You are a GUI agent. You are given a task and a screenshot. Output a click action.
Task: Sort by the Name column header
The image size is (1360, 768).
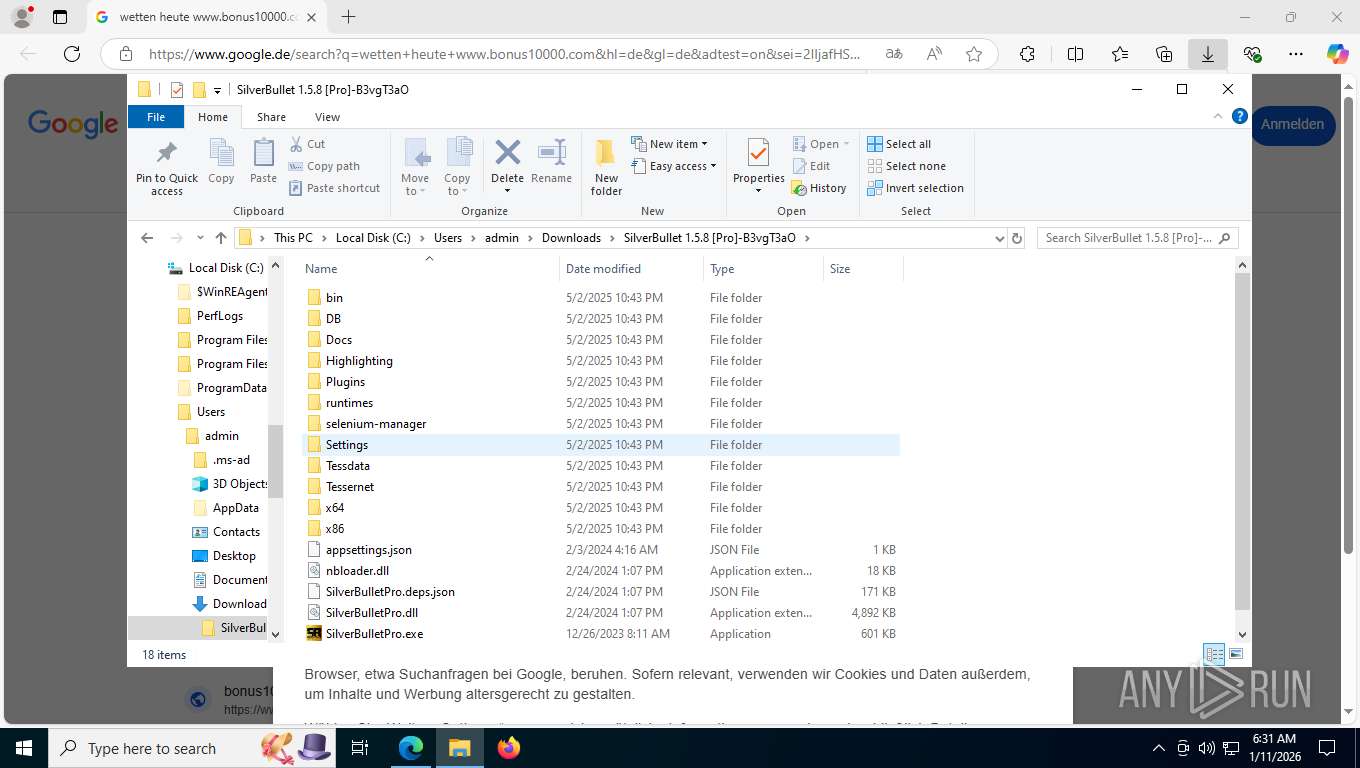[430, 268]
